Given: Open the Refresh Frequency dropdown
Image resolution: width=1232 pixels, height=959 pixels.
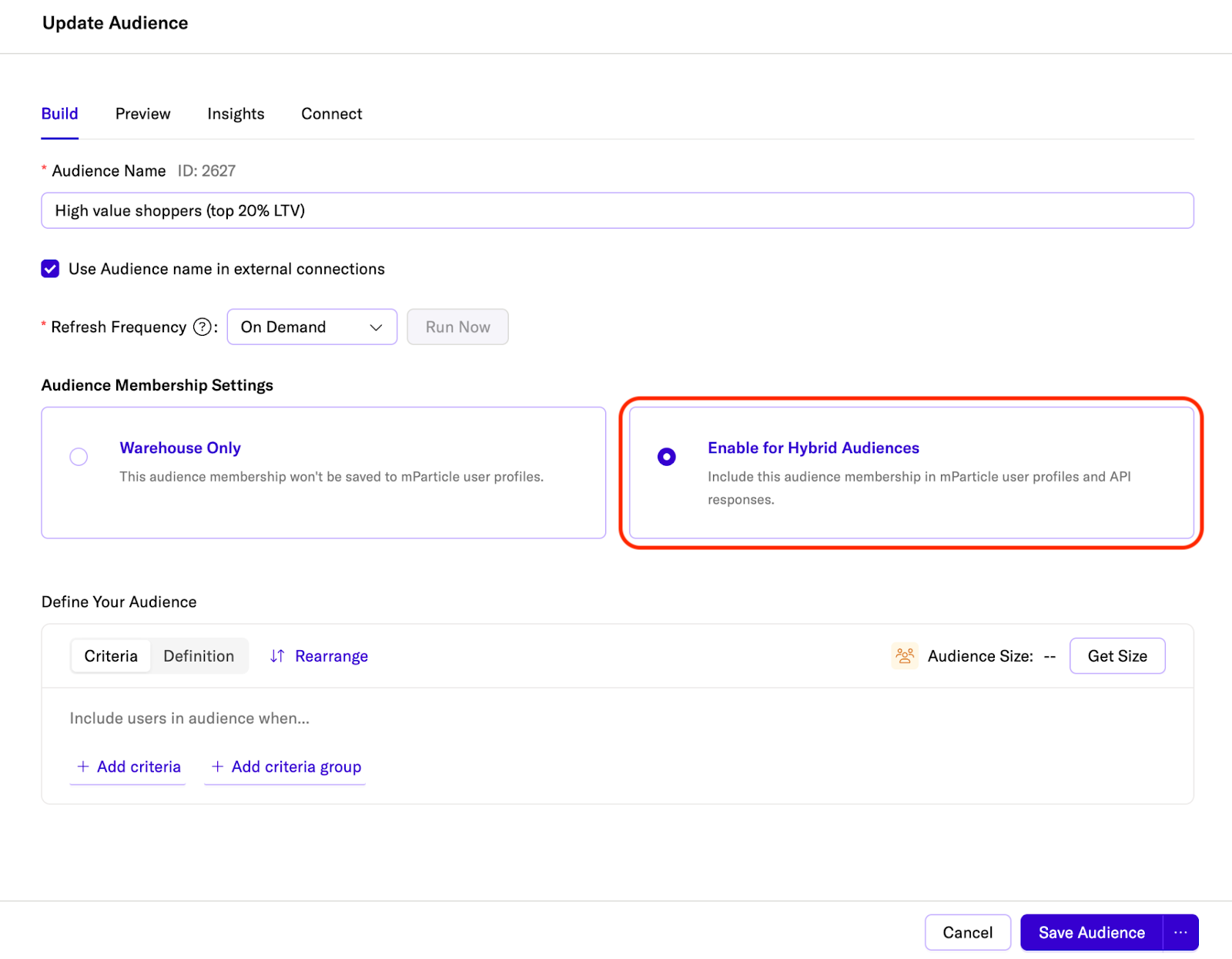Looking at the screenshot, I should [x=311, y=327].
